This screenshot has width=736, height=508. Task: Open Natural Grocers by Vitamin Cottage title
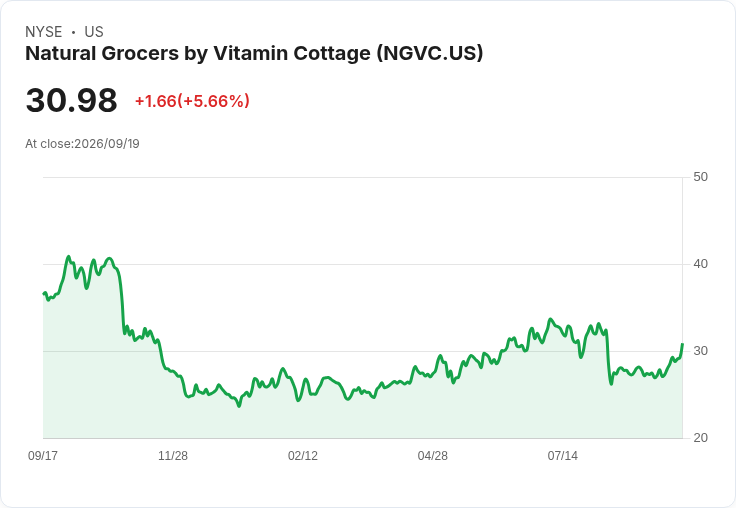254,54
